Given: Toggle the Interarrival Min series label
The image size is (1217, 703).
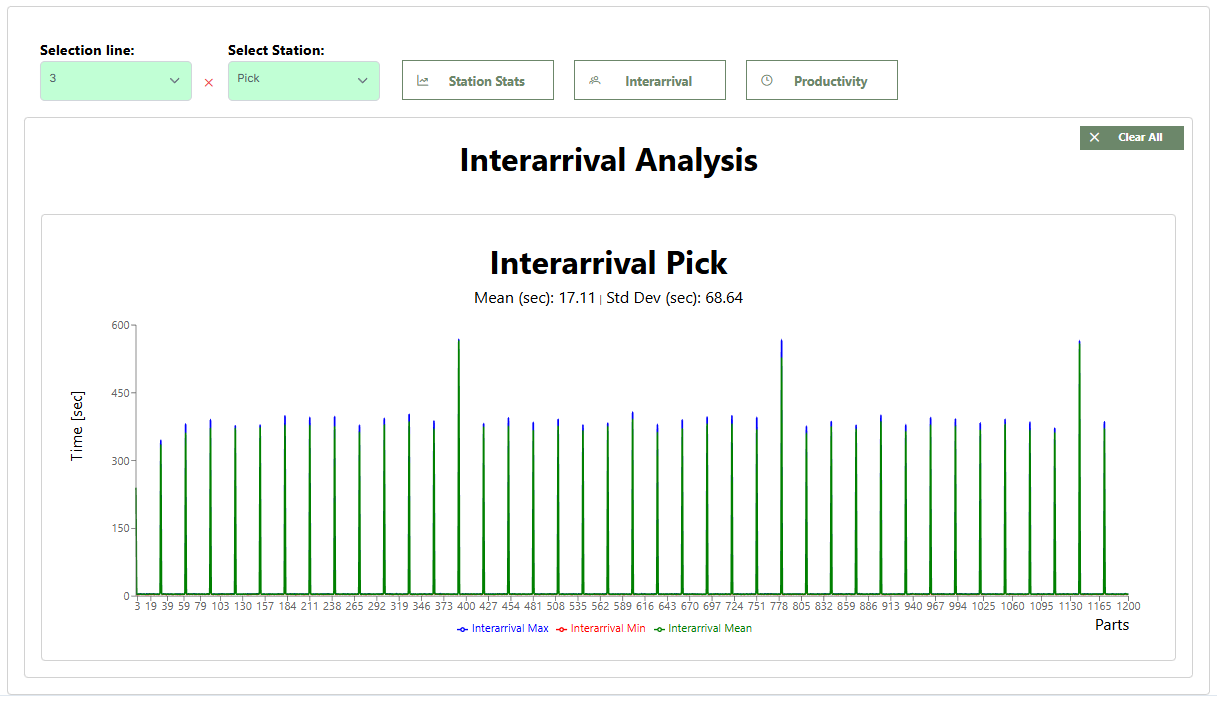Looking at the screenshot, I should click(608, 629).
